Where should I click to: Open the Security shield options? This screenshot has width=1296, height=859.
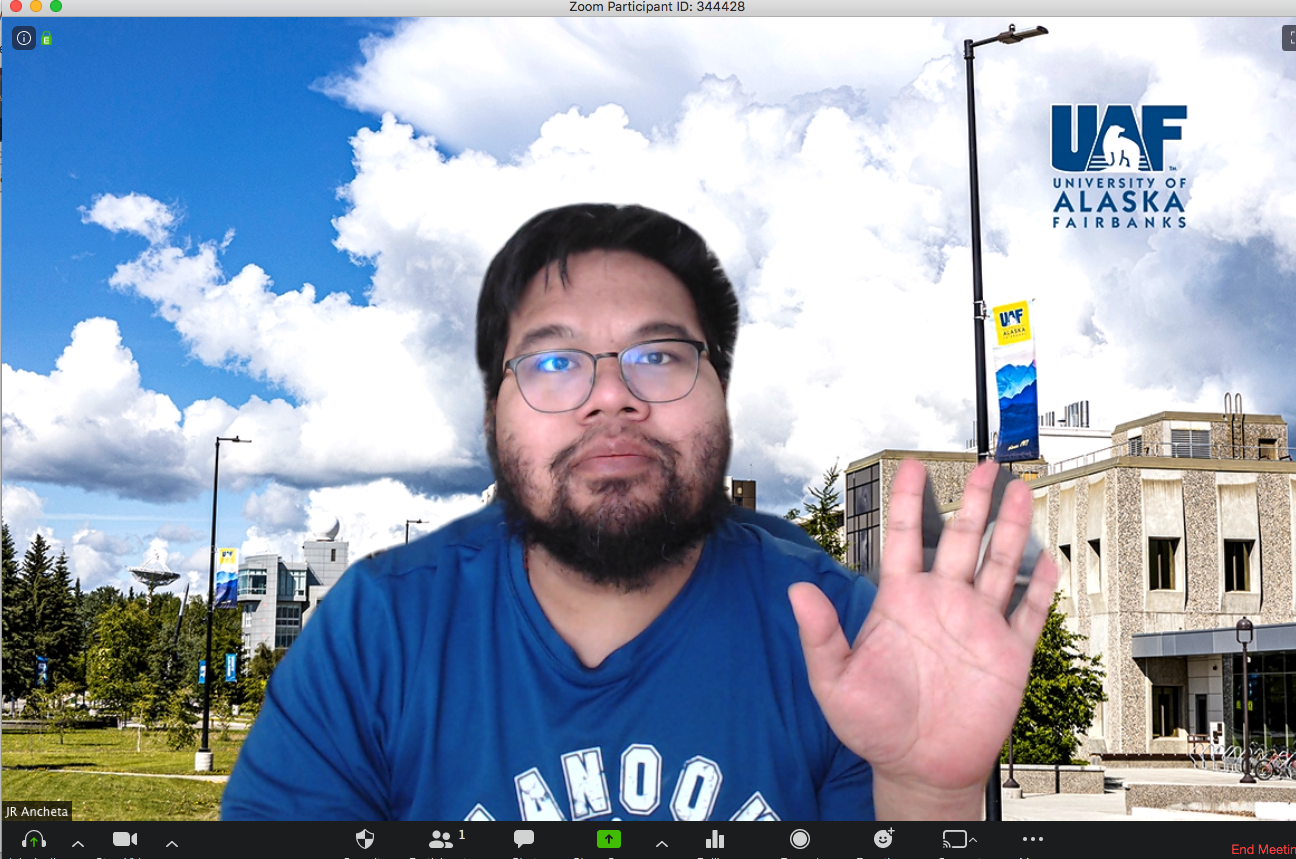pyautogui.click(x=365, y=839)
